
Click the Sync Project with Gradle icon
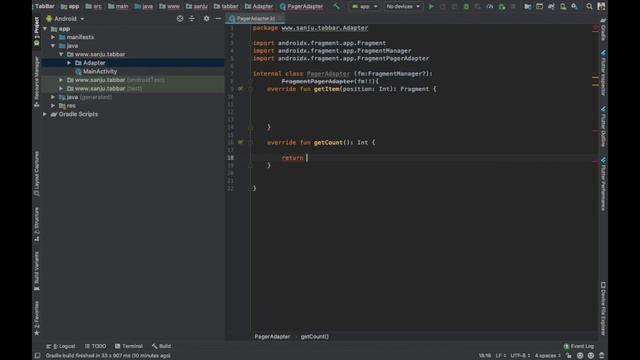(551, 7)
